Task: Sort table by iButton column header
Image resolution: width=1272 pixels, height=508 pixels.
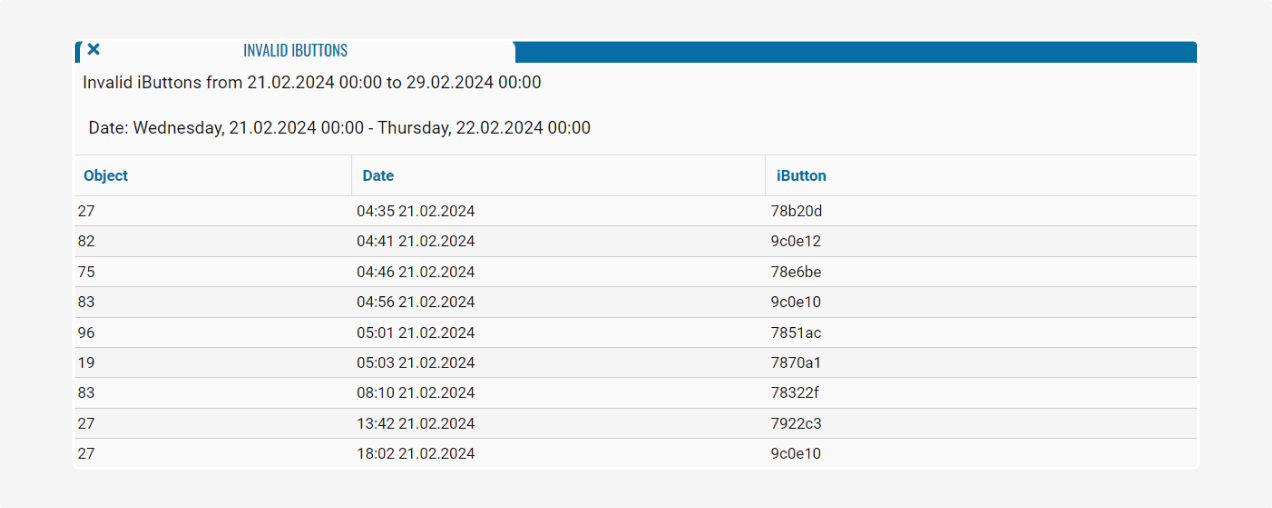Action: (x=801, y=176)
